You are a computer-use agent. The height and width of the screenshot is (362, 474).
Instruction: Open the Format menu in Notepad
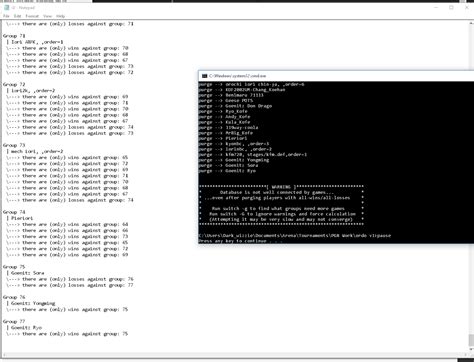[x=32, y=16]
